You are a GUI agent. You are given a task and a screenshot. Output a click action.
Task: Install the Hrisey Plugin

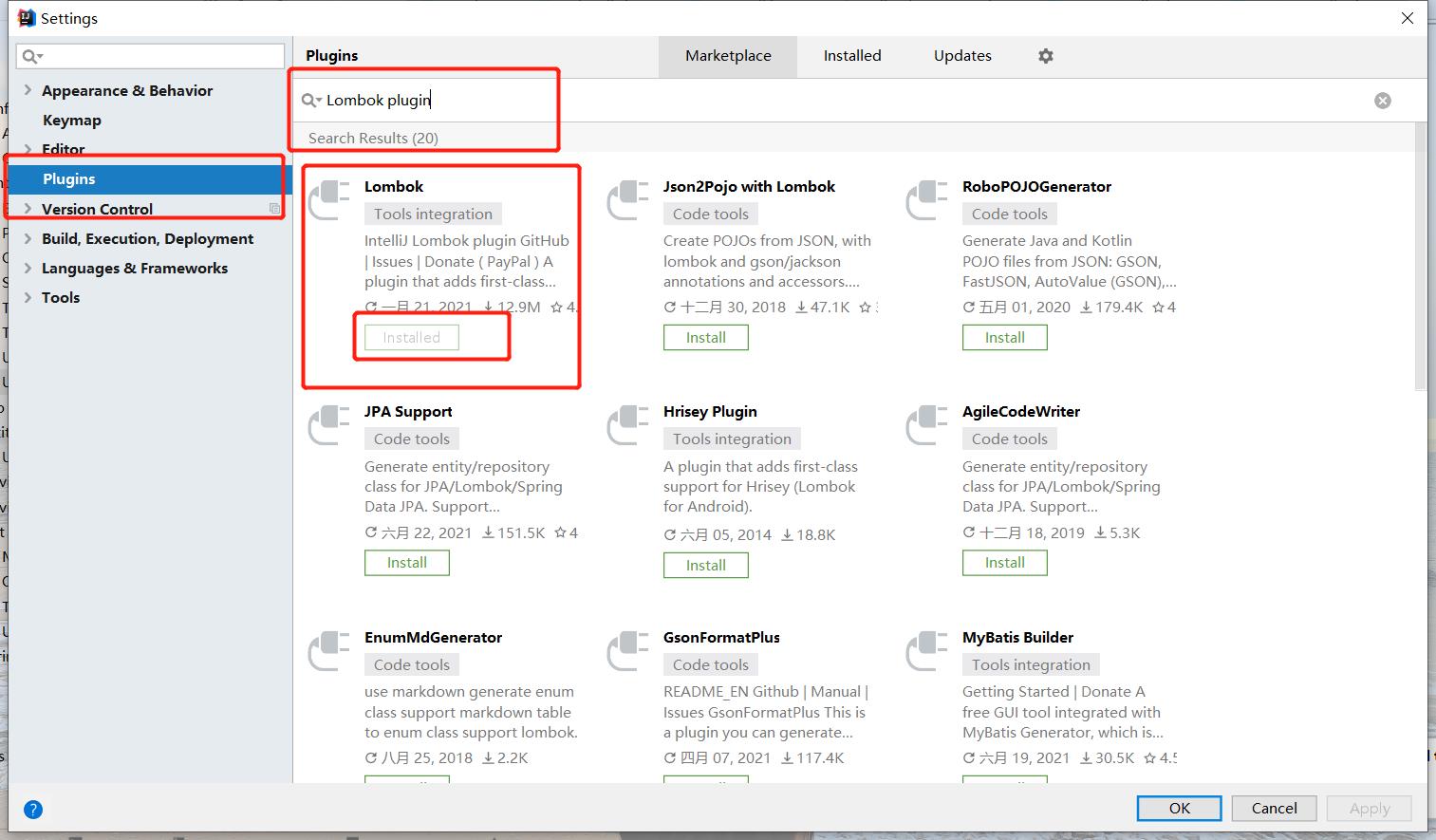pyautogui.click(x=706, y=566)
